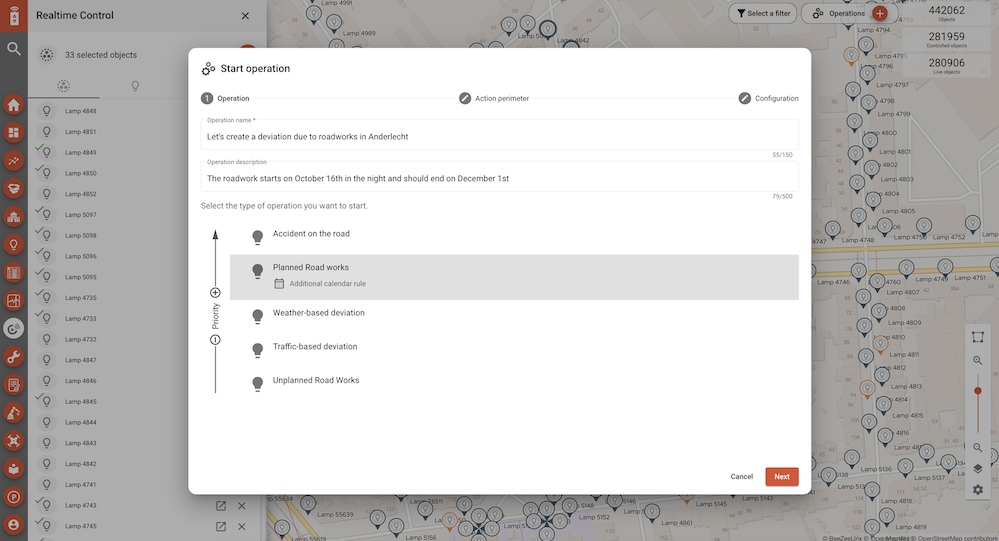Viewport: 999px width, 541px height.
Task: Expand Additional calendar rule under Planned Road works
Action: [327, 284]
